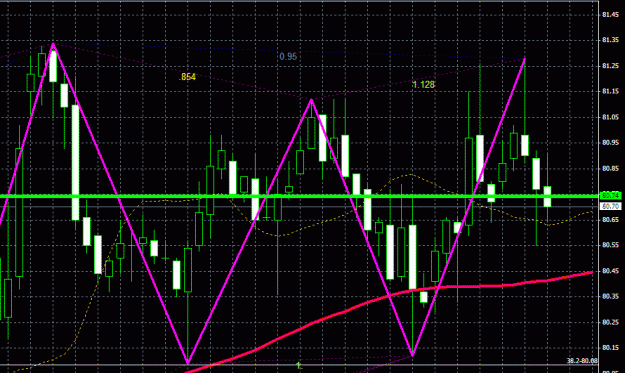Click the green 1.128 ratio label
Image resolution: width=625 pixels, height=373 pixels.
pos(423,84)
